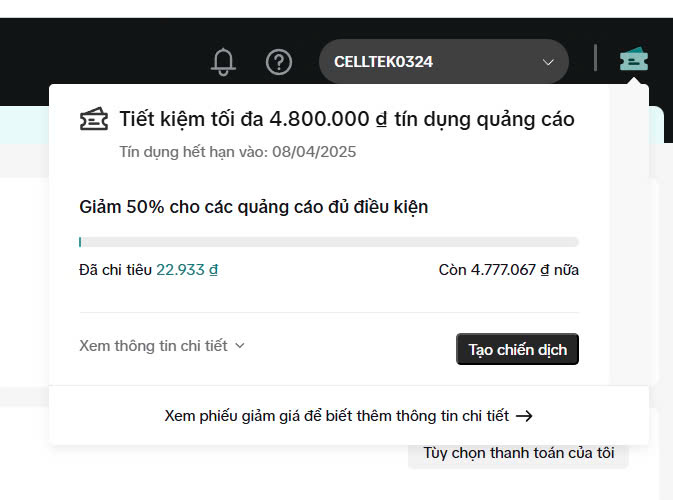Image resolution: width=673 pixels, height=500 pixels.
Task: Click the Còn 4.777.067 đ nữa remaining amount
Action: coord(509,270)
